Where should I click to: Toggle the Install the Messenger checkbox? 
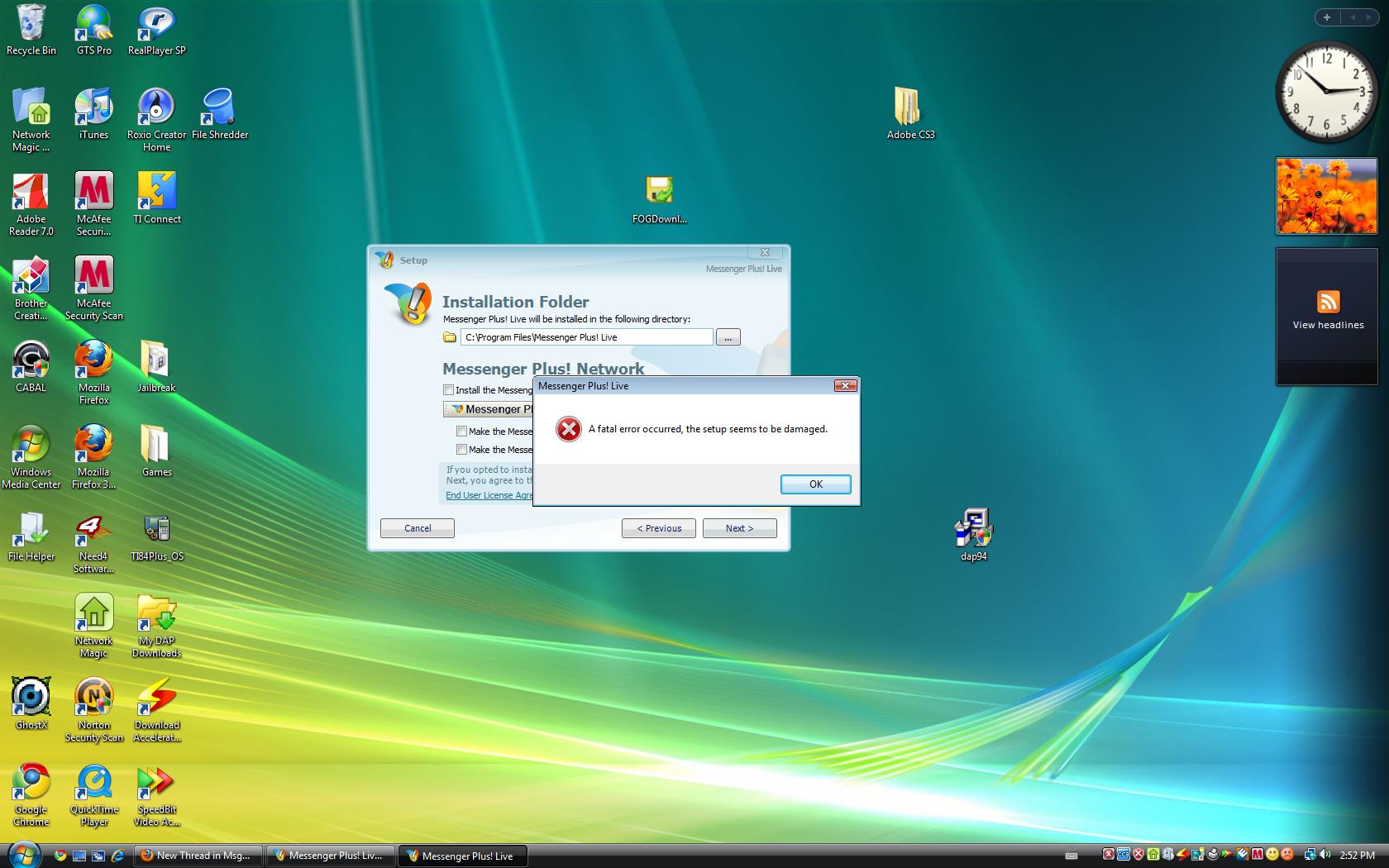(449, 390)
